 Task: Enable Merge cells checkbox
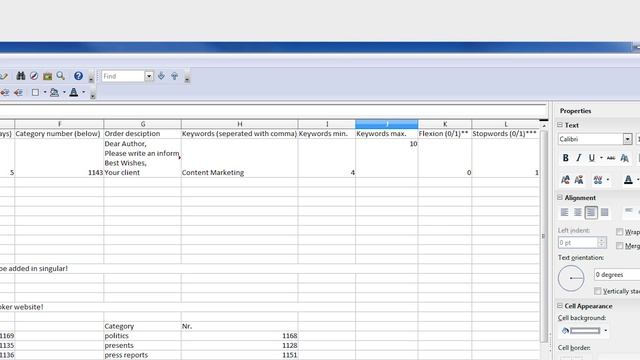tap(620, 246)
